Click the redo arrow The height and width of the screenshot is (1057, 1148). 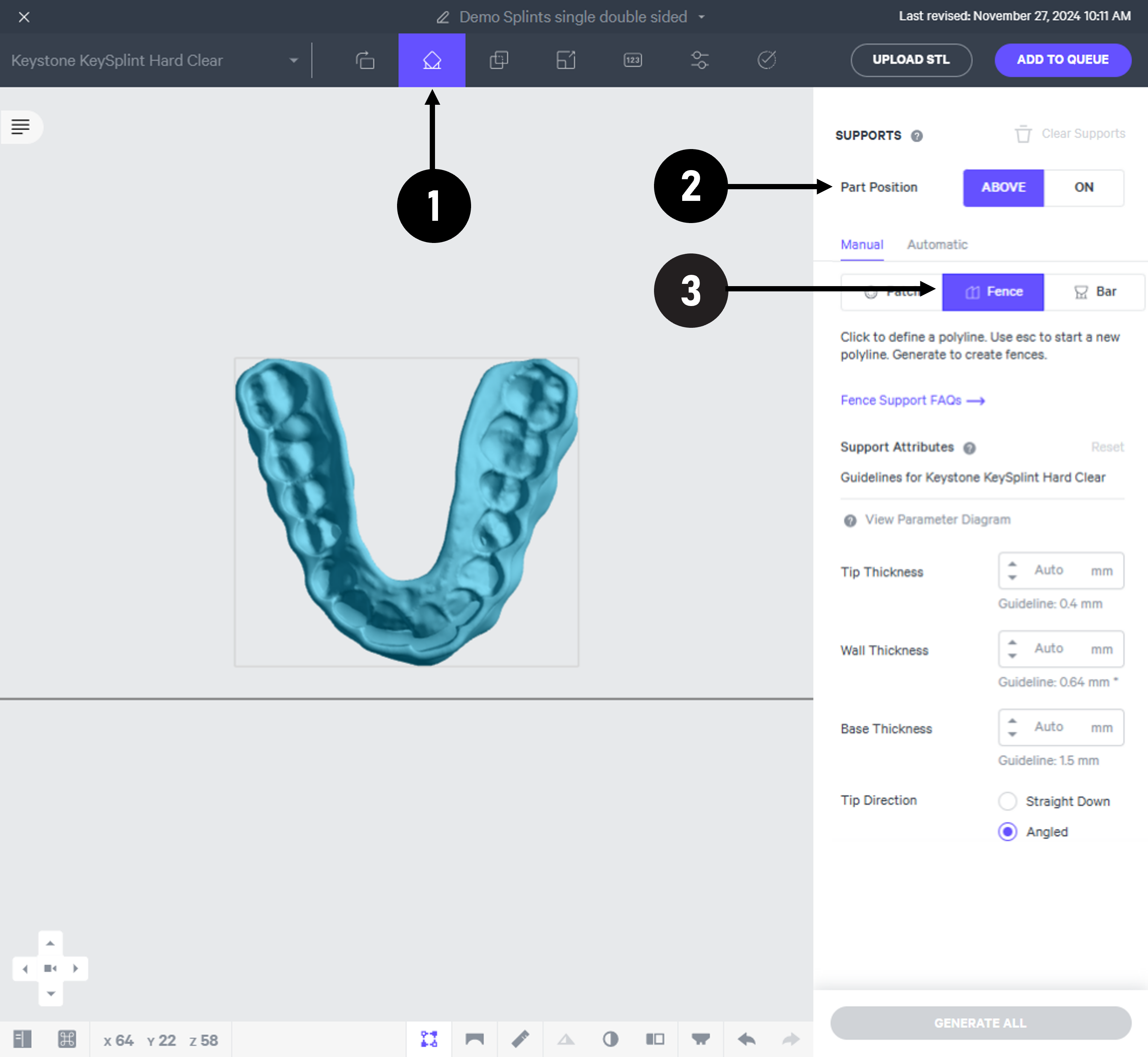(791, 1039)
